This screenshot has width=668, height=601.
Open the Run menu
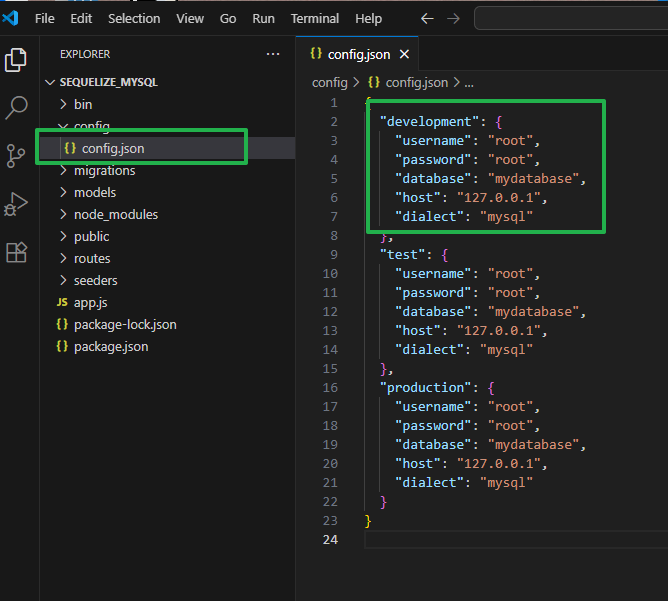(263, 19)
